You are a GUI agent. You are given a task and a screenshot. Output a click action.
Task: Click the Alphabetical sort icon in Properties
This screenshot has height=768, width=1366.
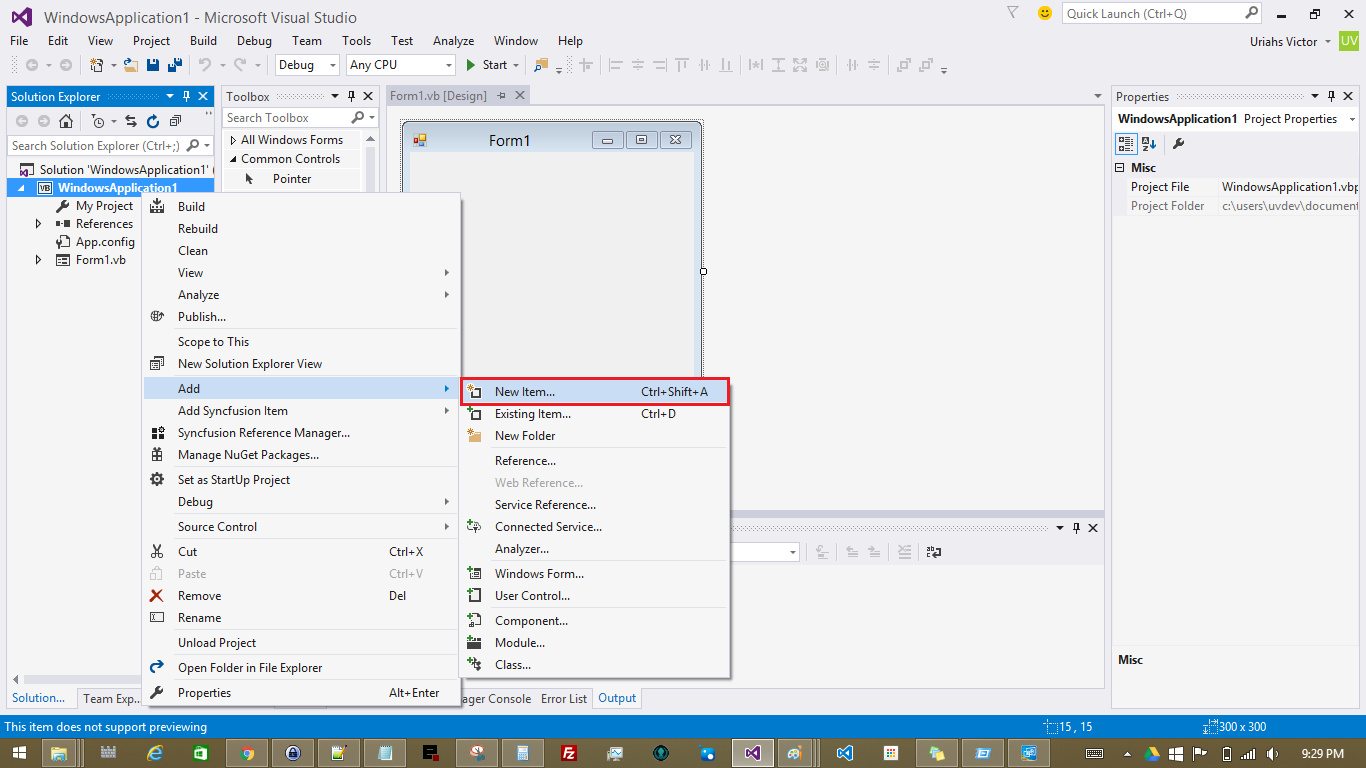click(x=1149, y=144)
